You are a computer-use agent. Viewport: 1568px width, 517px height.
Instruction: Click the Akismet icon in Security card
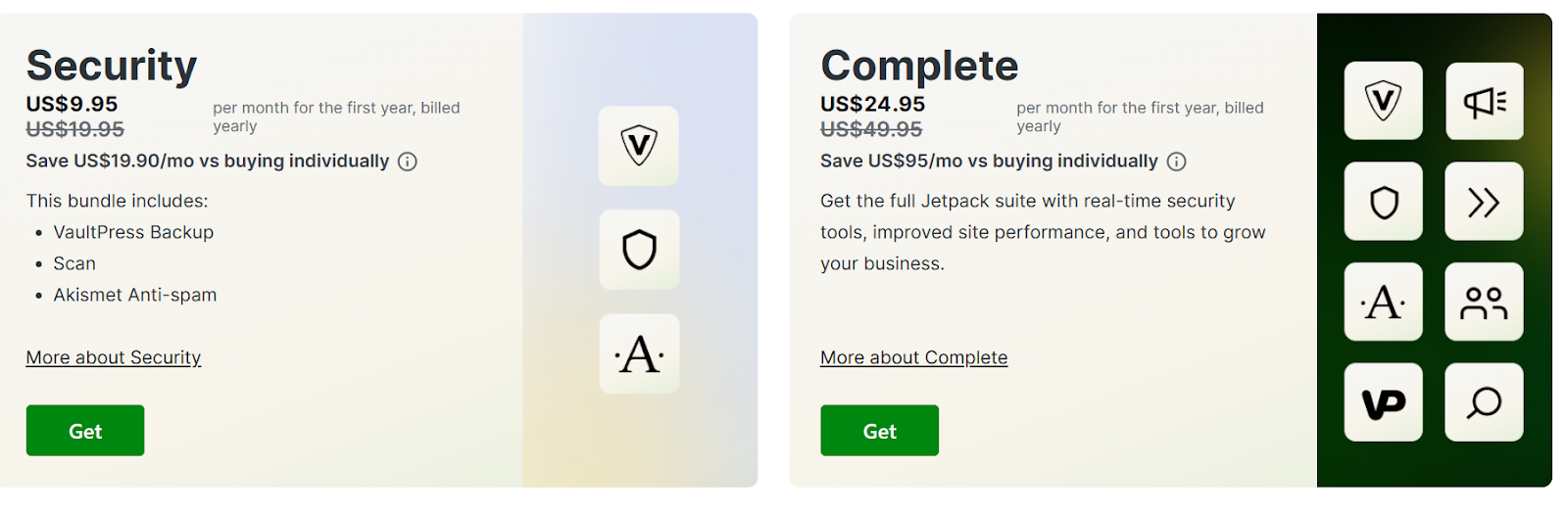[x=639, y=353]
